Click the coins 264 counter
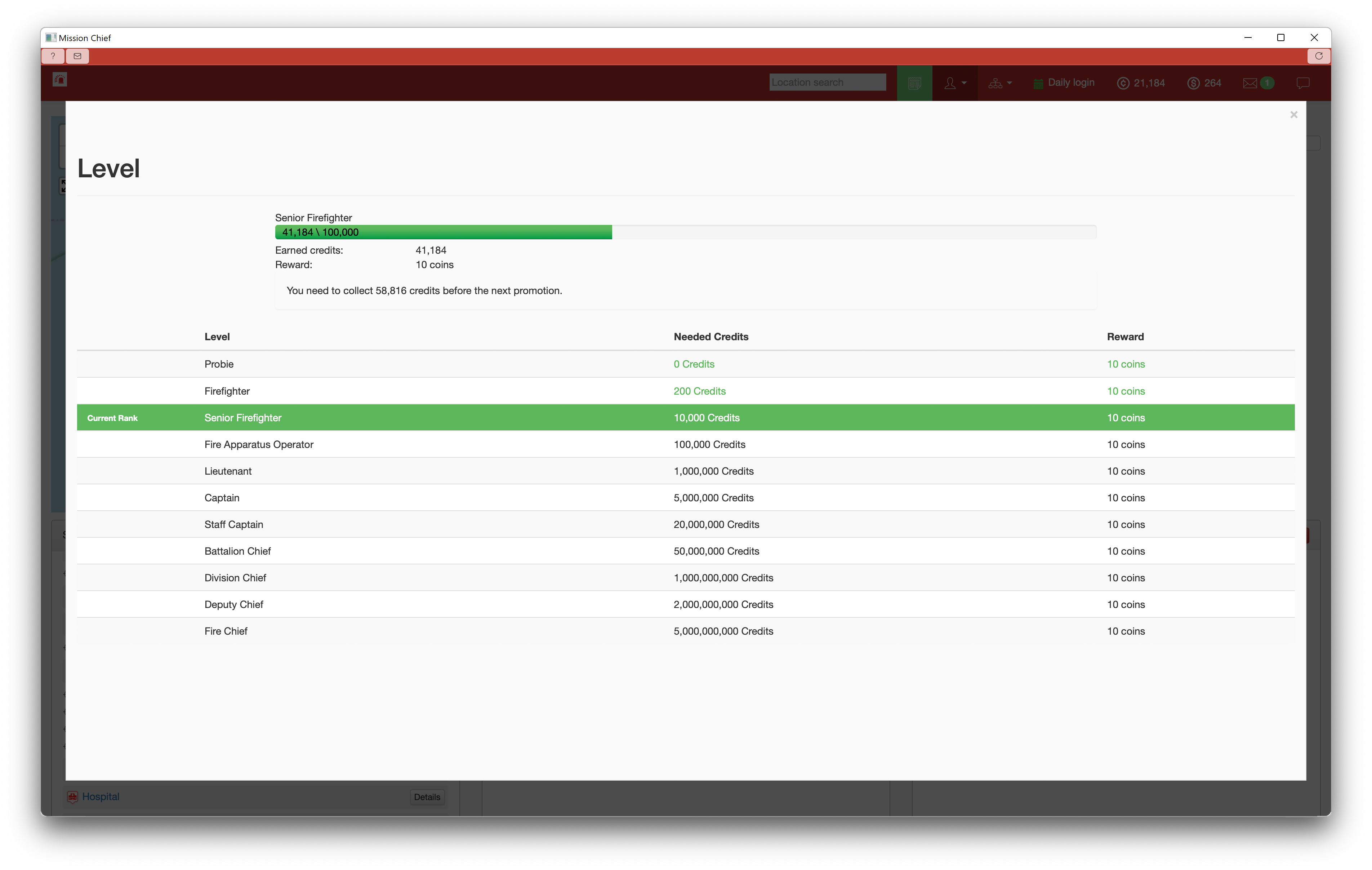1372x870 pixels. click(x=1204, y=83)
